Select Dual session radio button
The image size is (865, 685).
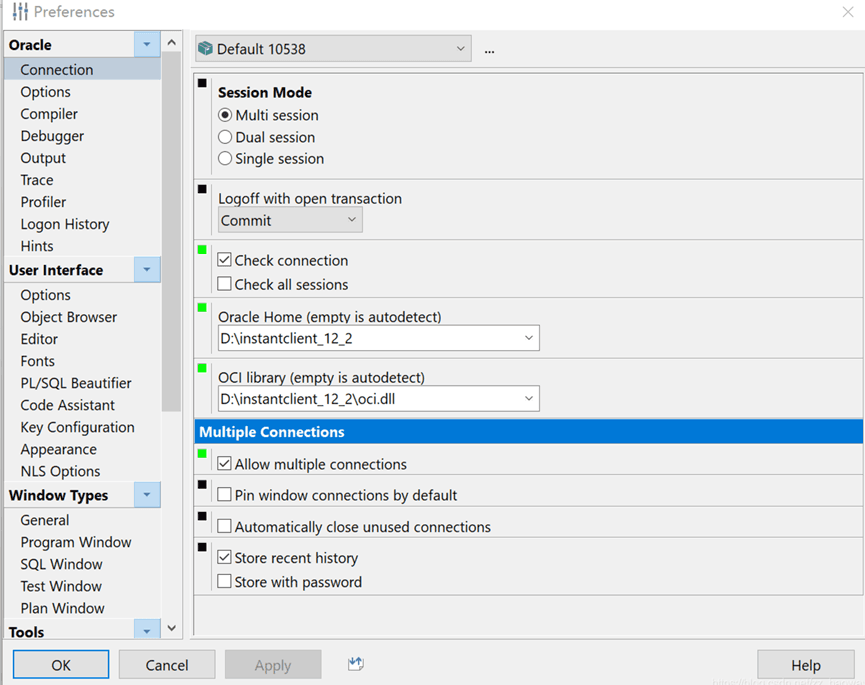[225, 137]
